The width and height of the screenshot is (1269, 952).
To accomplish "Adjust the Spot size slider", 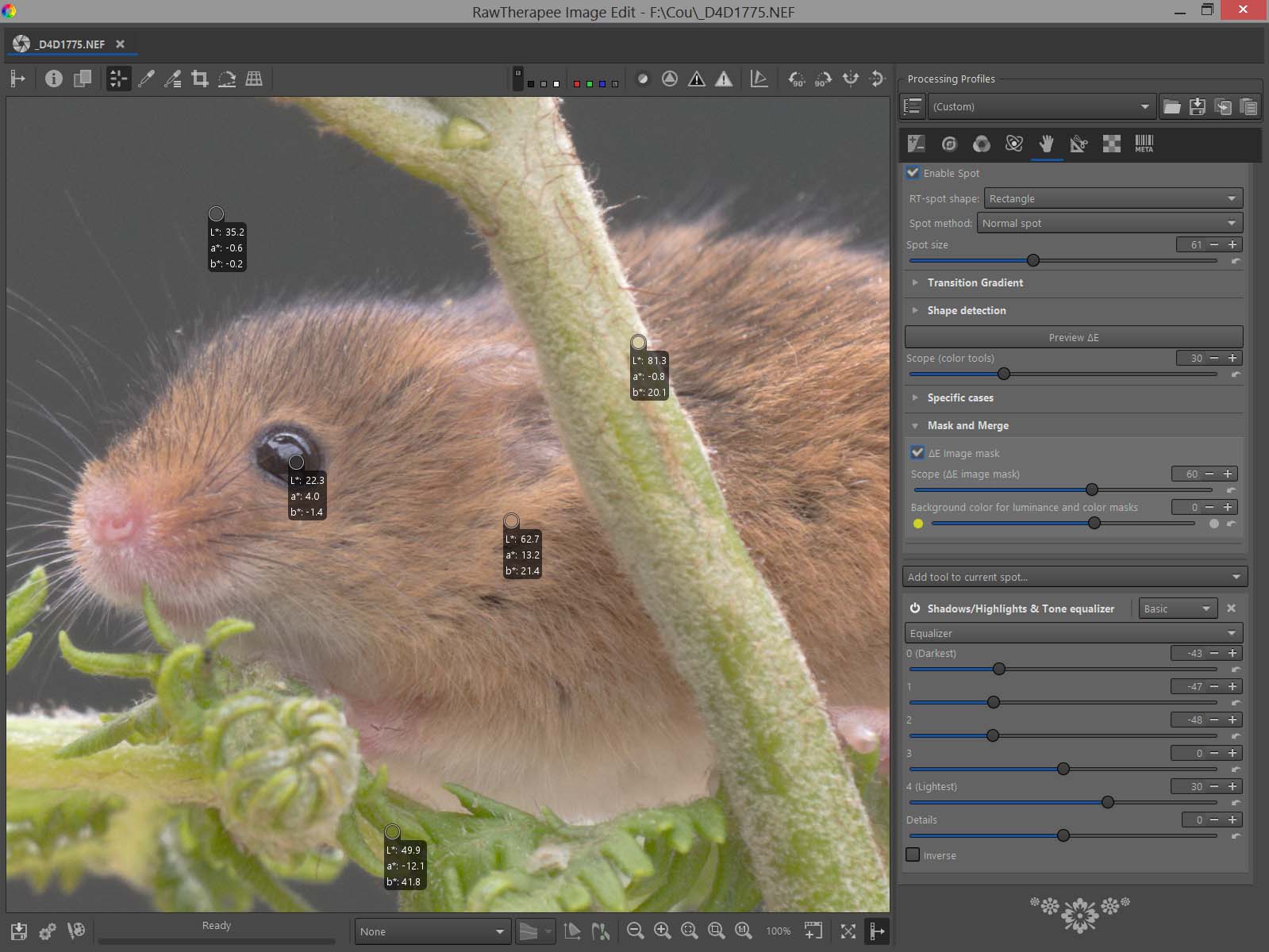I will [1033, 260].
